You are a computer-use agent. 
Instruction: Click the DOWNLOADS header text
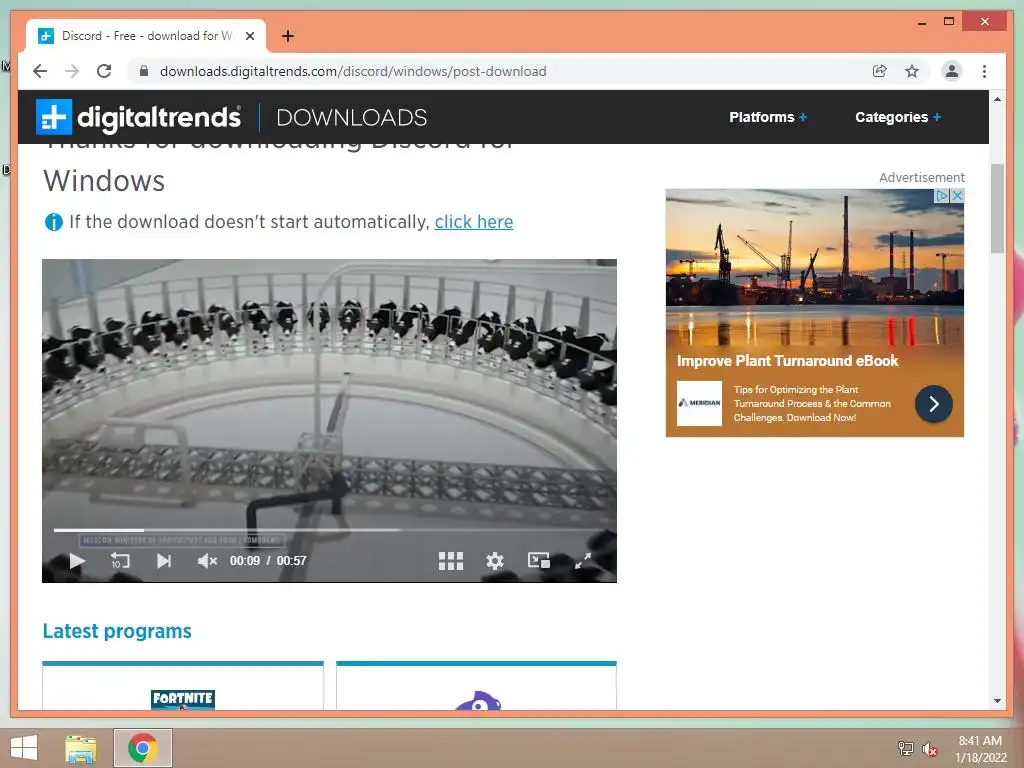pos(351,118)
